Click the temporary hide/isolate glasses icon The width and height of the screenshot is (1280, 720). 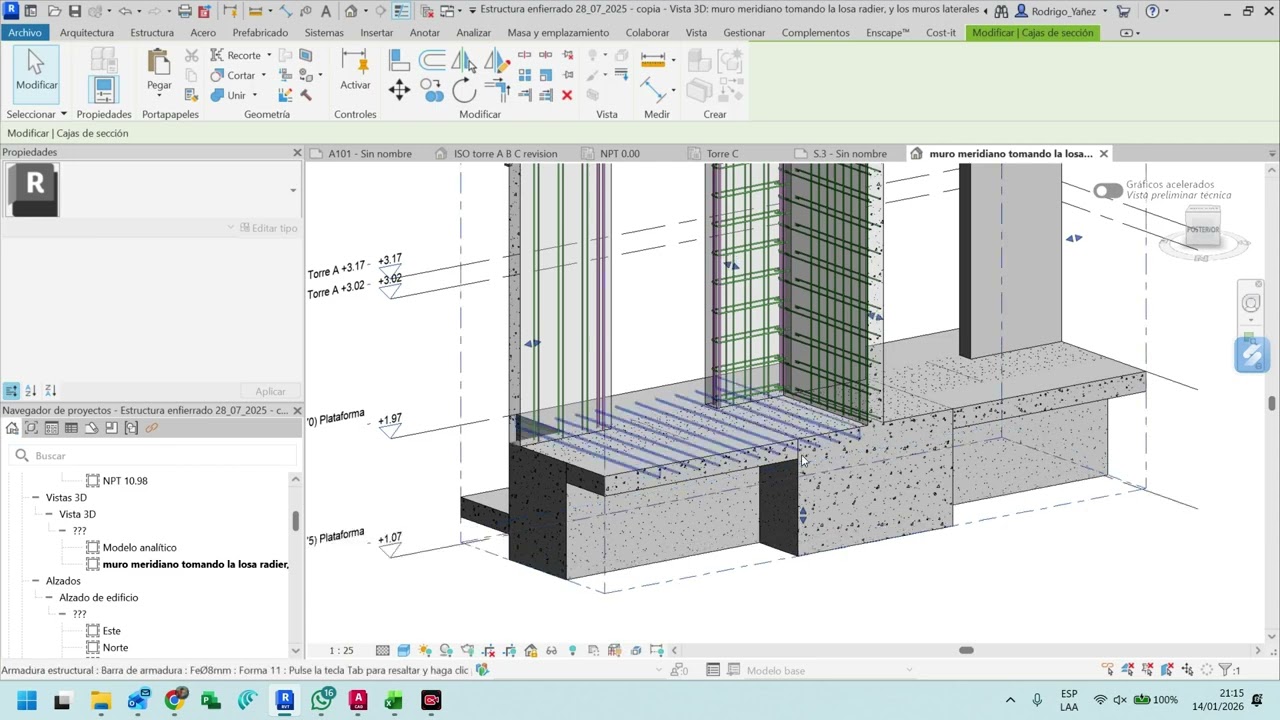pyautogui.click(x=551, y=651)
